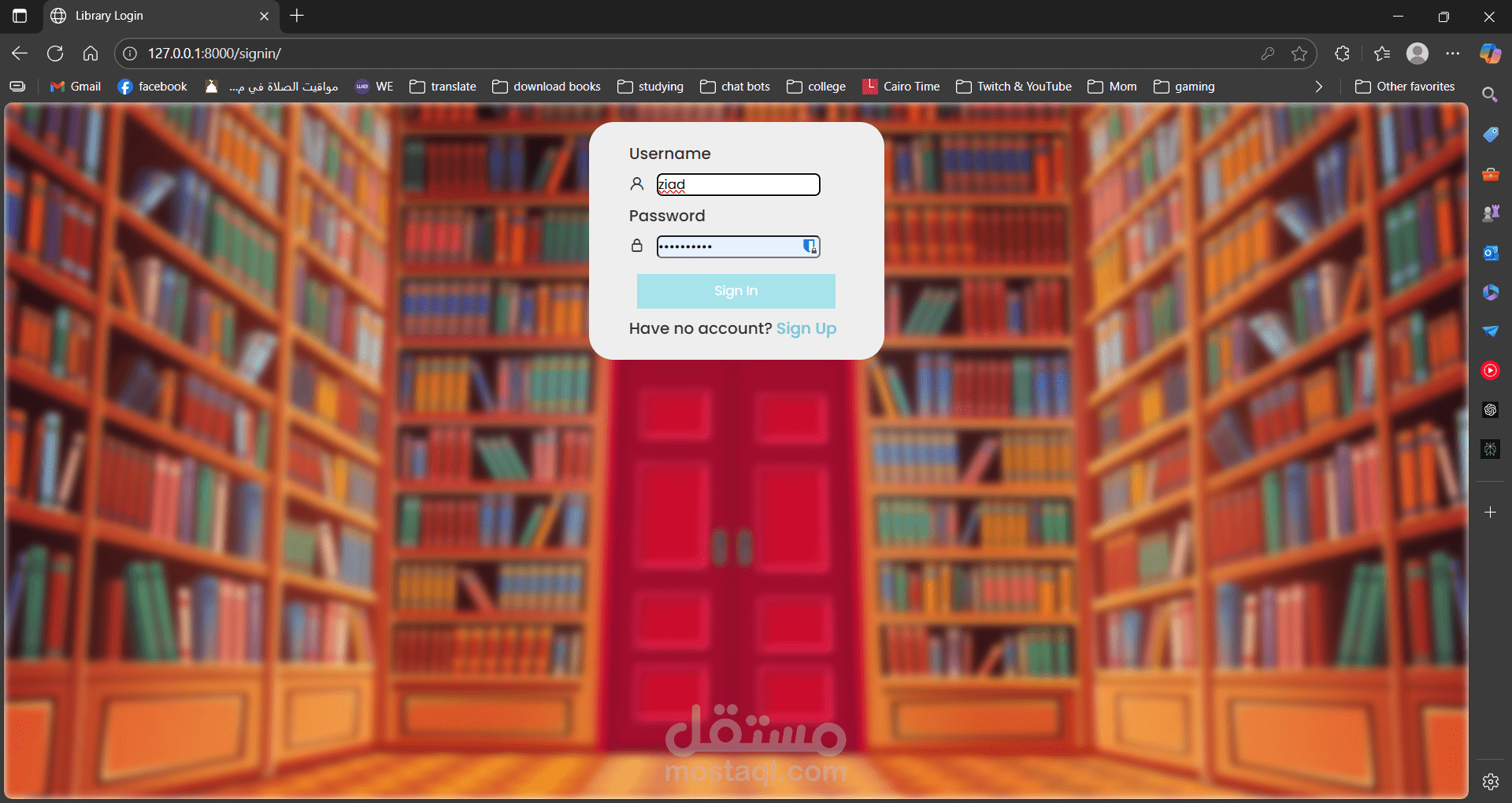Open the Cairo Time bookmark
The image size is (1512, 803).
click(901, 87)
